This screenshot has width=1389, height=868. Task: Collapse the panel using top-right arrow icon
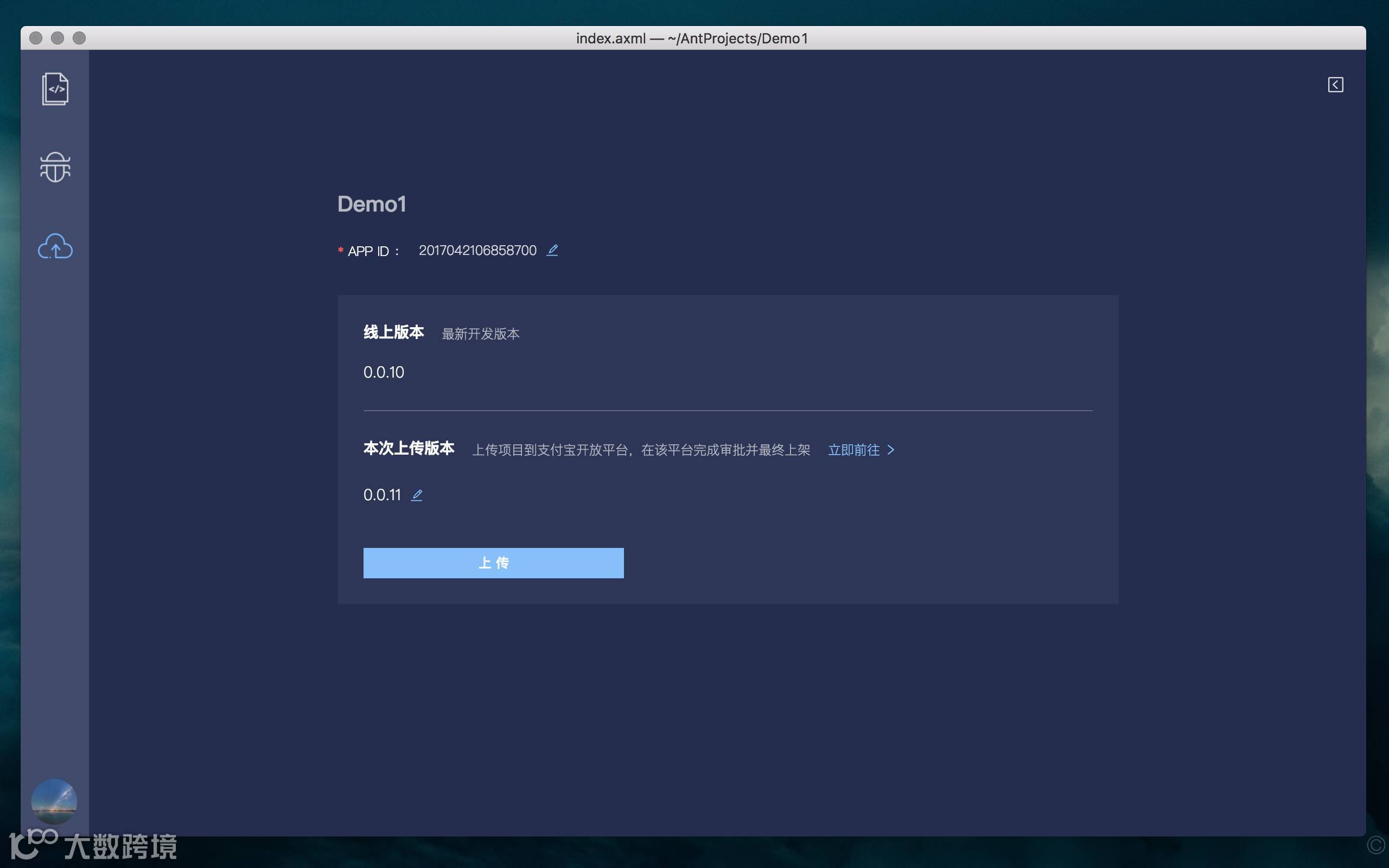(x=1335, y=85)
